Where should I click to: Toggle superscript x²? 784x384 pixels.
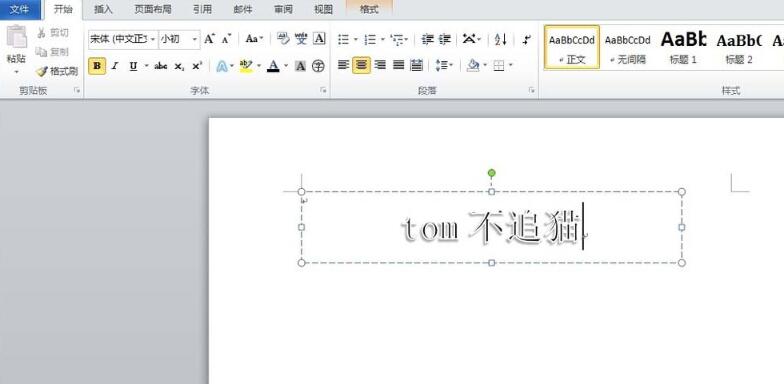pyautogui.click(x=196, y=66)
